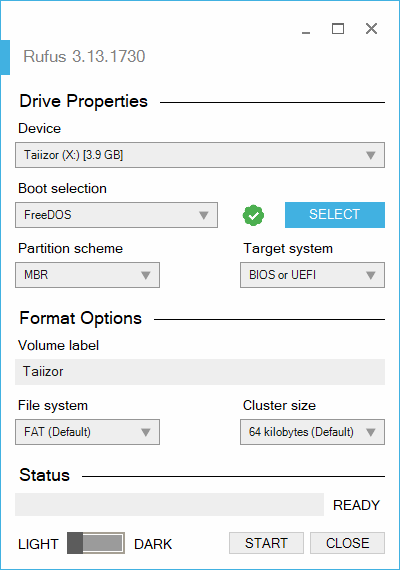This screenshot has height=570, width=400.
Task: Click the Volume label field containing Taiizor
Action: (200, 372)
